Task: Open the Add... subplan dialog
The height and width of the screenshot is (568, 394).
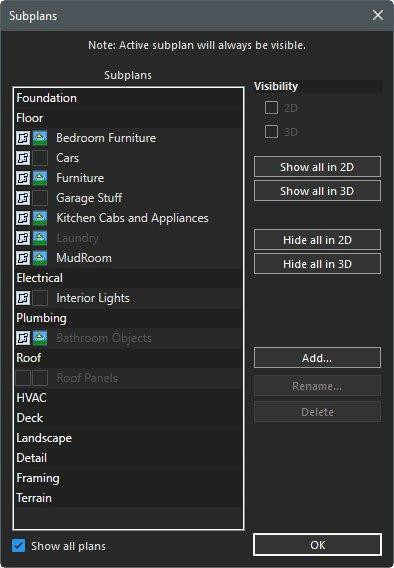Action: coord(317,358)
